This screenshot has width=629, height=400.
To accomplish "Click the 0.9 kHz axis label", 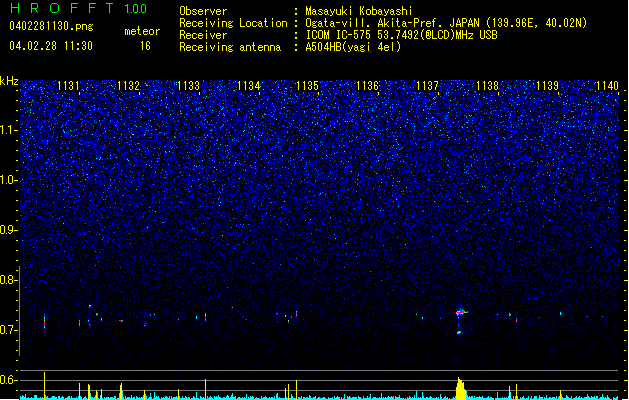I will [x=9, y=230].
